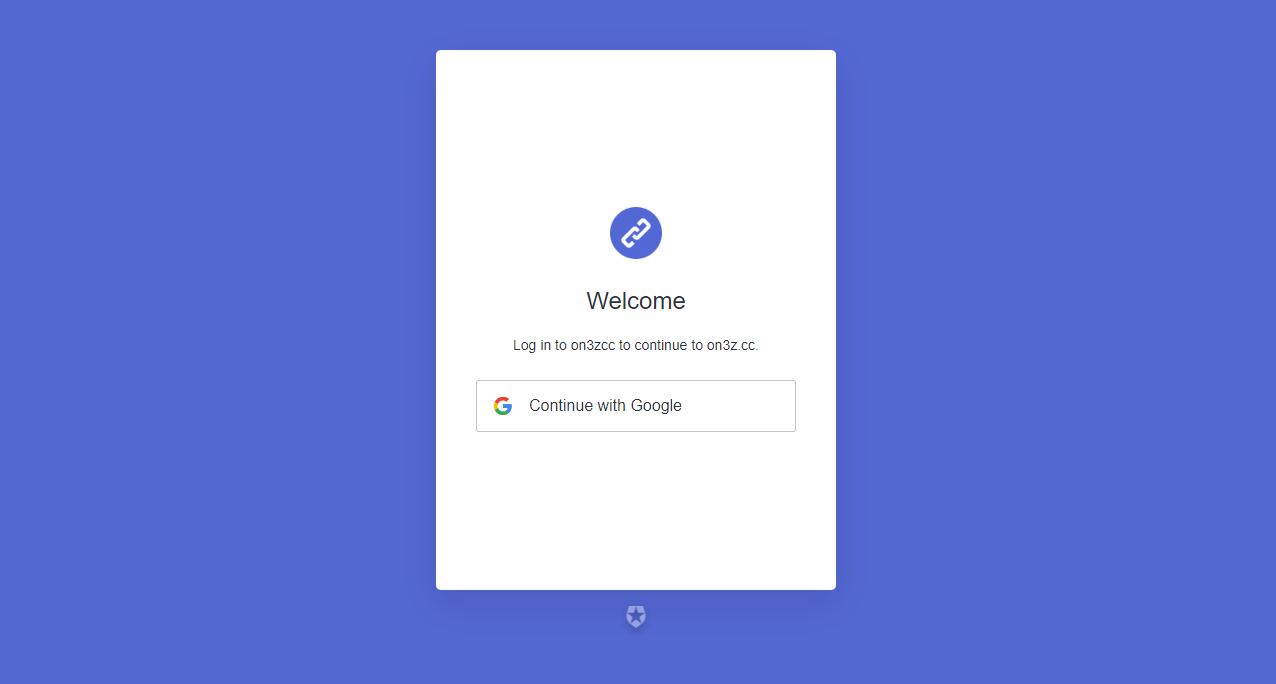Click the 'on3zcc' tenant name in subtitle
The image size is (1276, 684).
tap(593, 345)
